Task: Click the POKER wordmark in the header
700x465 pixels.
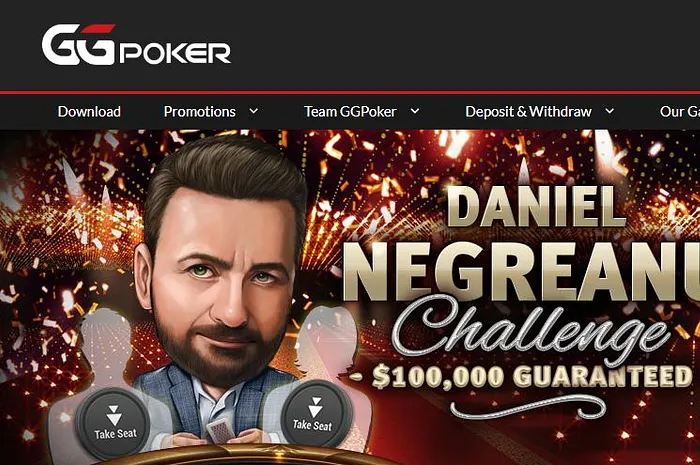Action: [175, 53]
